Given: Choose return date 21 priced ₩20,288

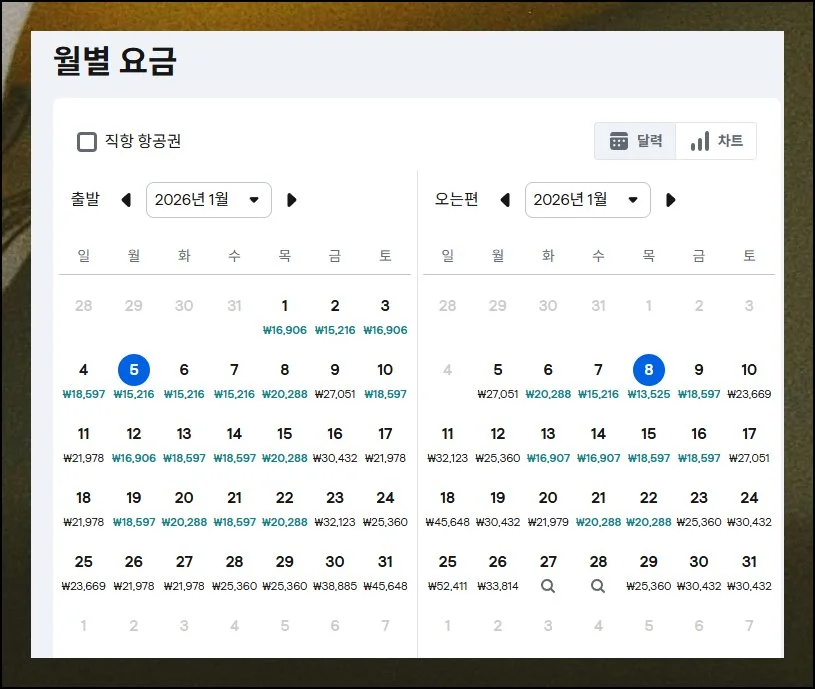Looking at the screenshot, I should point(598,507).
